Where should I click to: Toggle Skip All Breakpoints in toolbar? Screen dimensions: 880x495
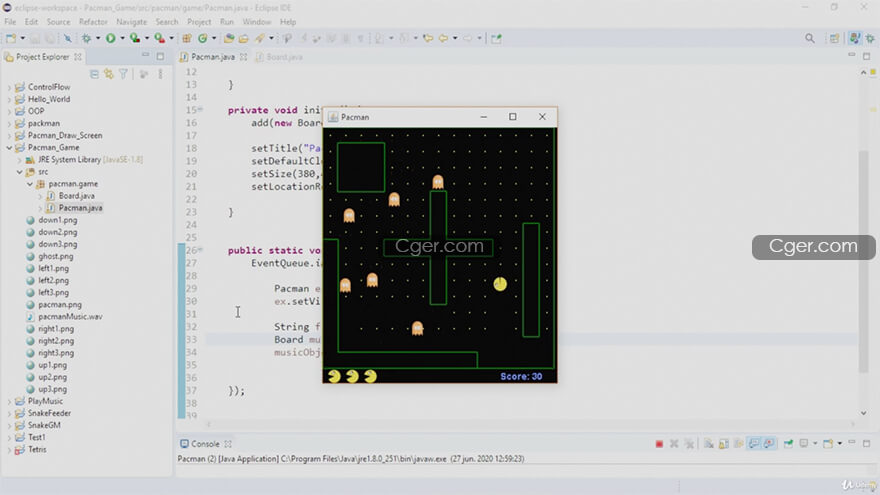67,38
